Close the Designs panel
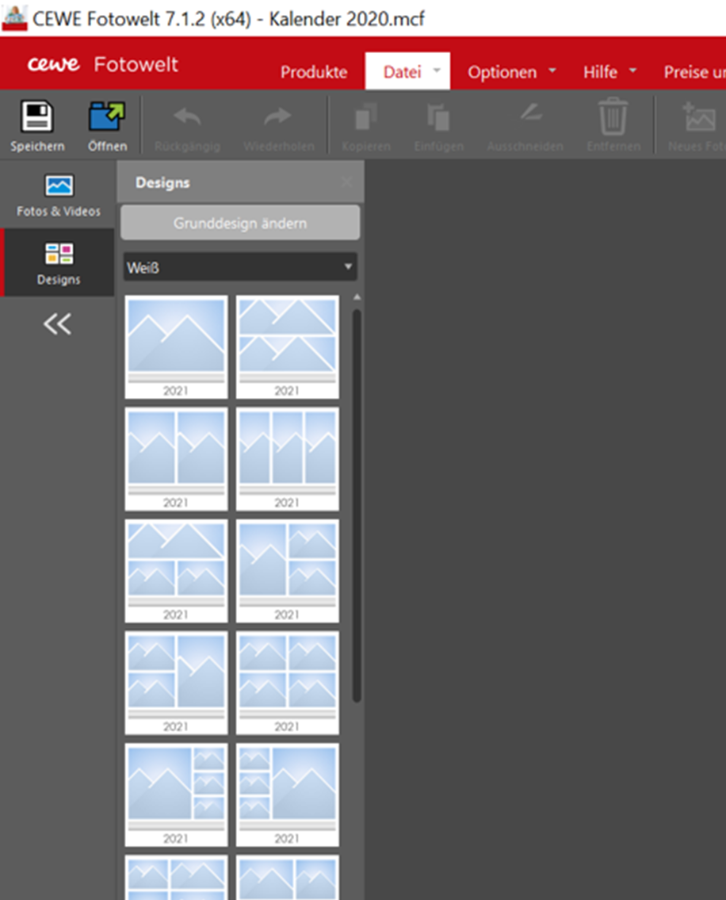 click(x=347, y=182)
